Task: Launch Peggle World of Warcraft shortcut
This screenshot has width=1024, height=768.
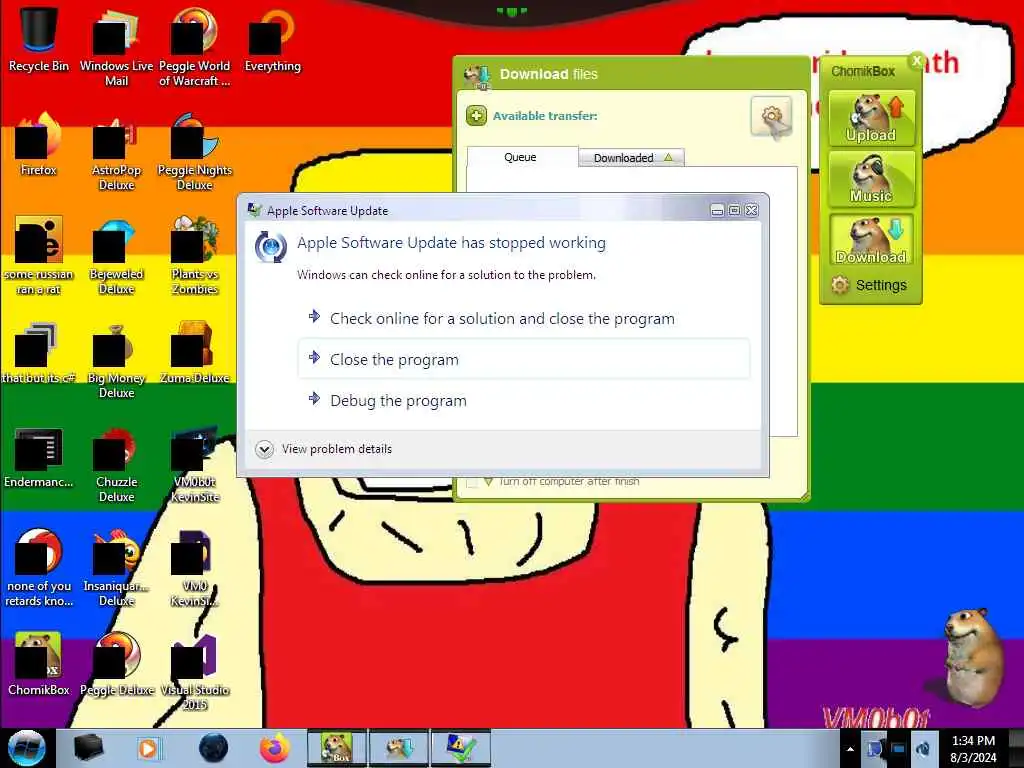Action: click(195, 46)
